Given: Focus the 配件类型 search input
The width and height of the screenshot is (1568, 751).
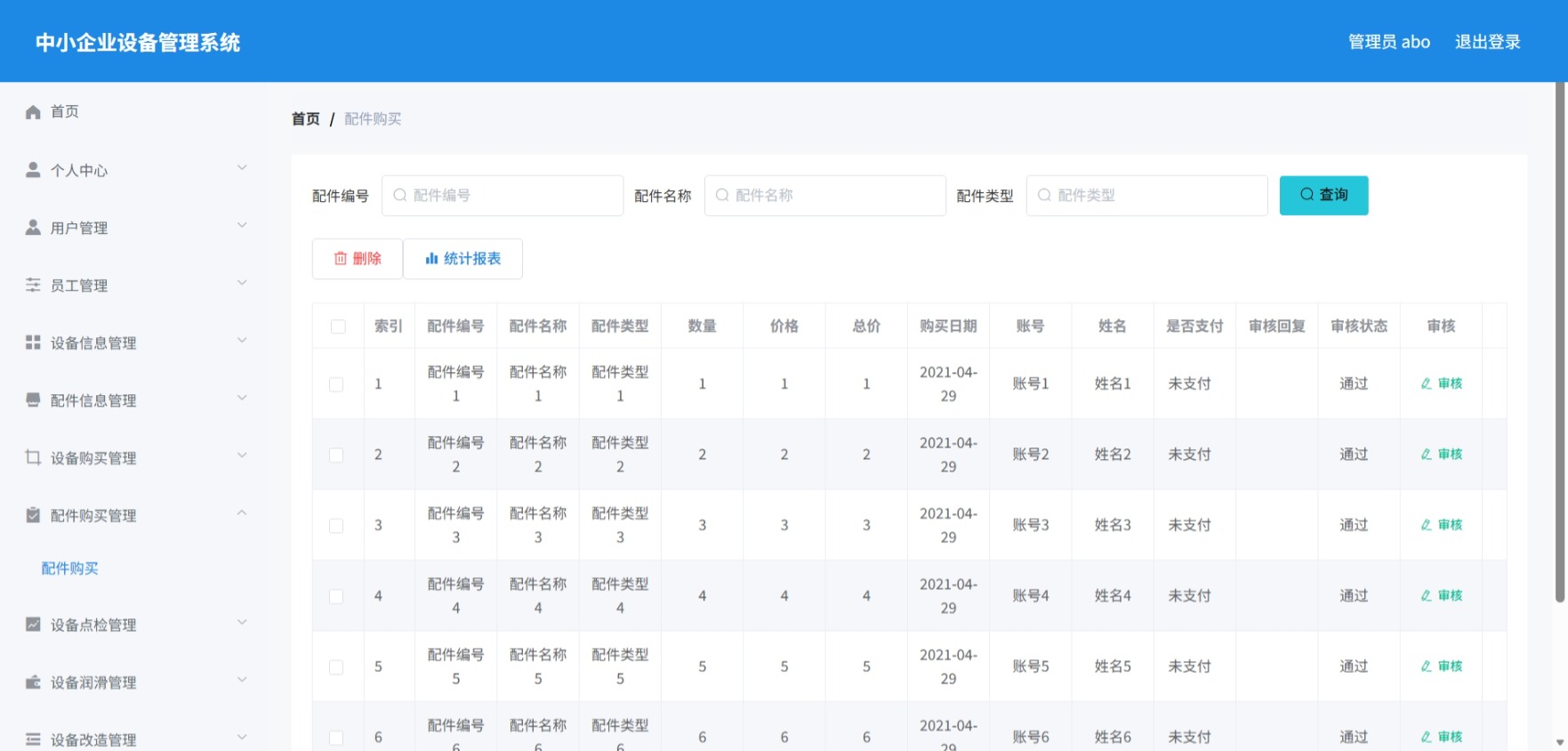Looking at the screenshot, I should [x=1146, y=195].
